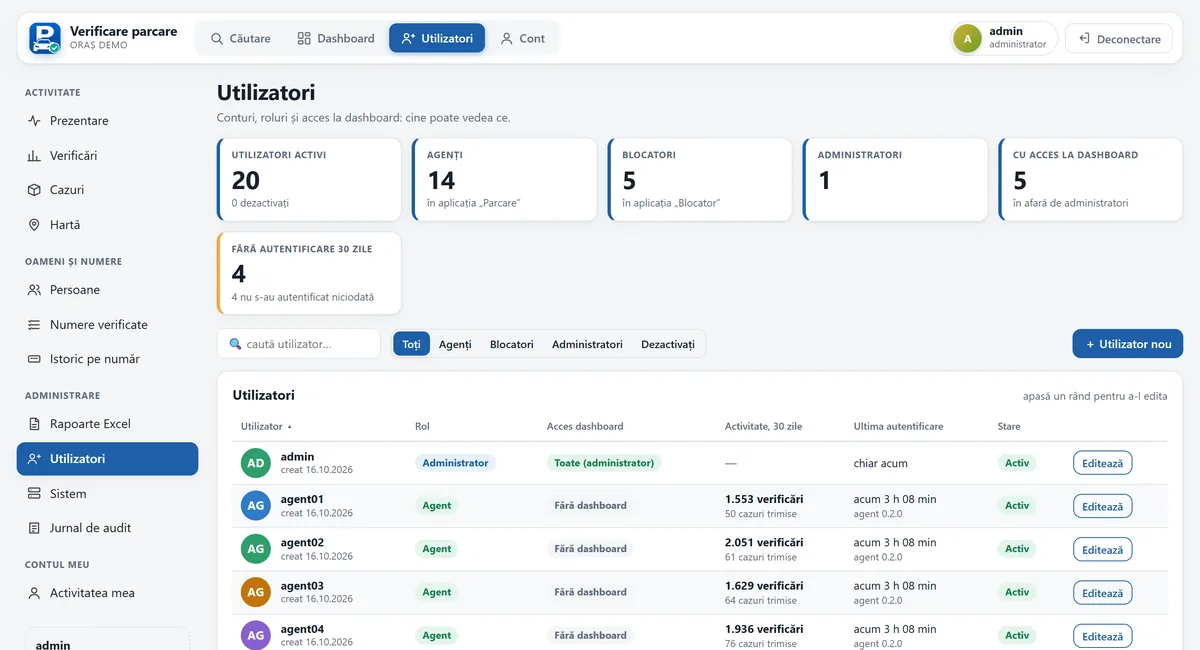
Task: Click the Deconectare button
Action: click(x=1119, y=38)
